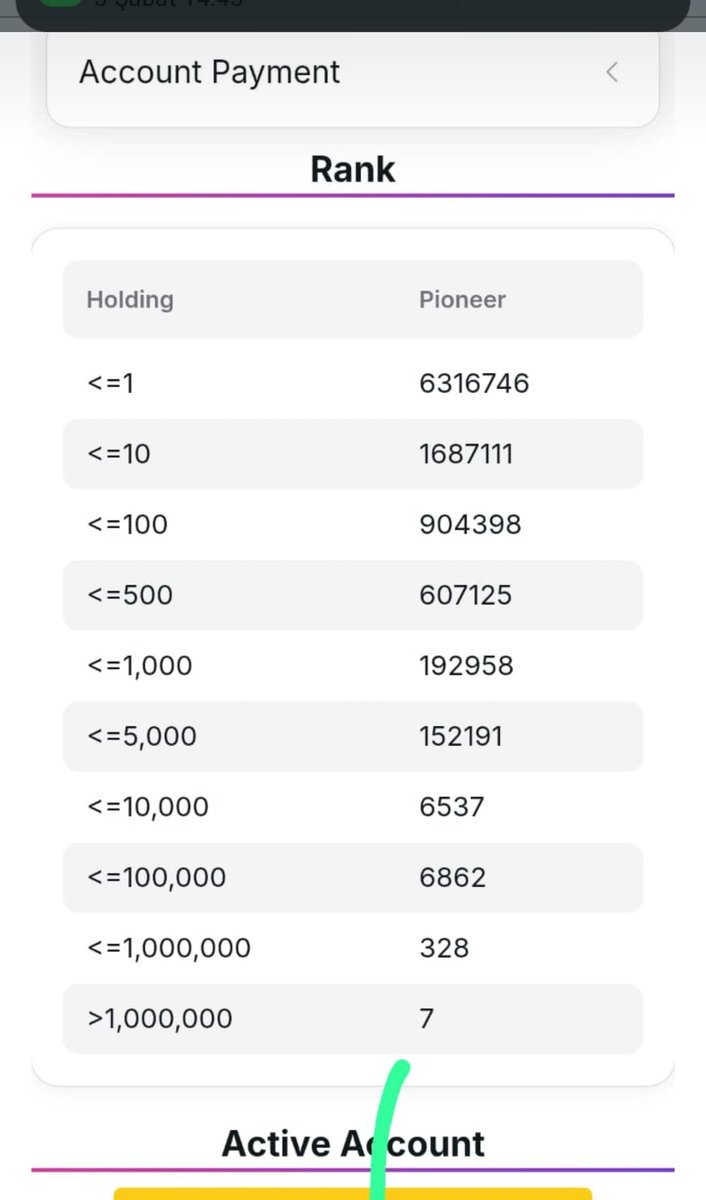Tap the Rank section heading
The height and width of the screenshot is (1200, 706).
353,169
